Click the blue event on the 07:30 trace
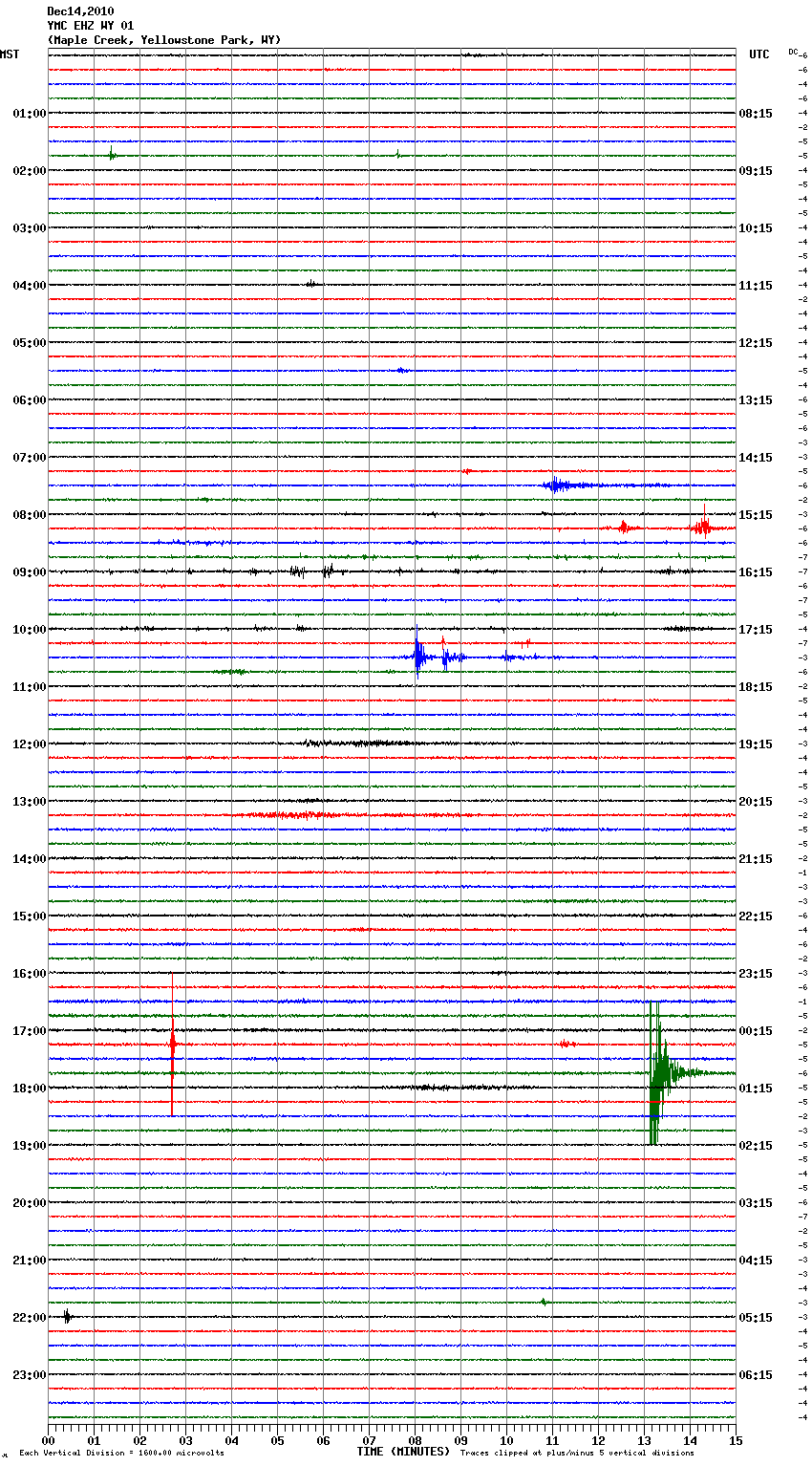This screenshot has width=812, height=1466. coord(559,485)
